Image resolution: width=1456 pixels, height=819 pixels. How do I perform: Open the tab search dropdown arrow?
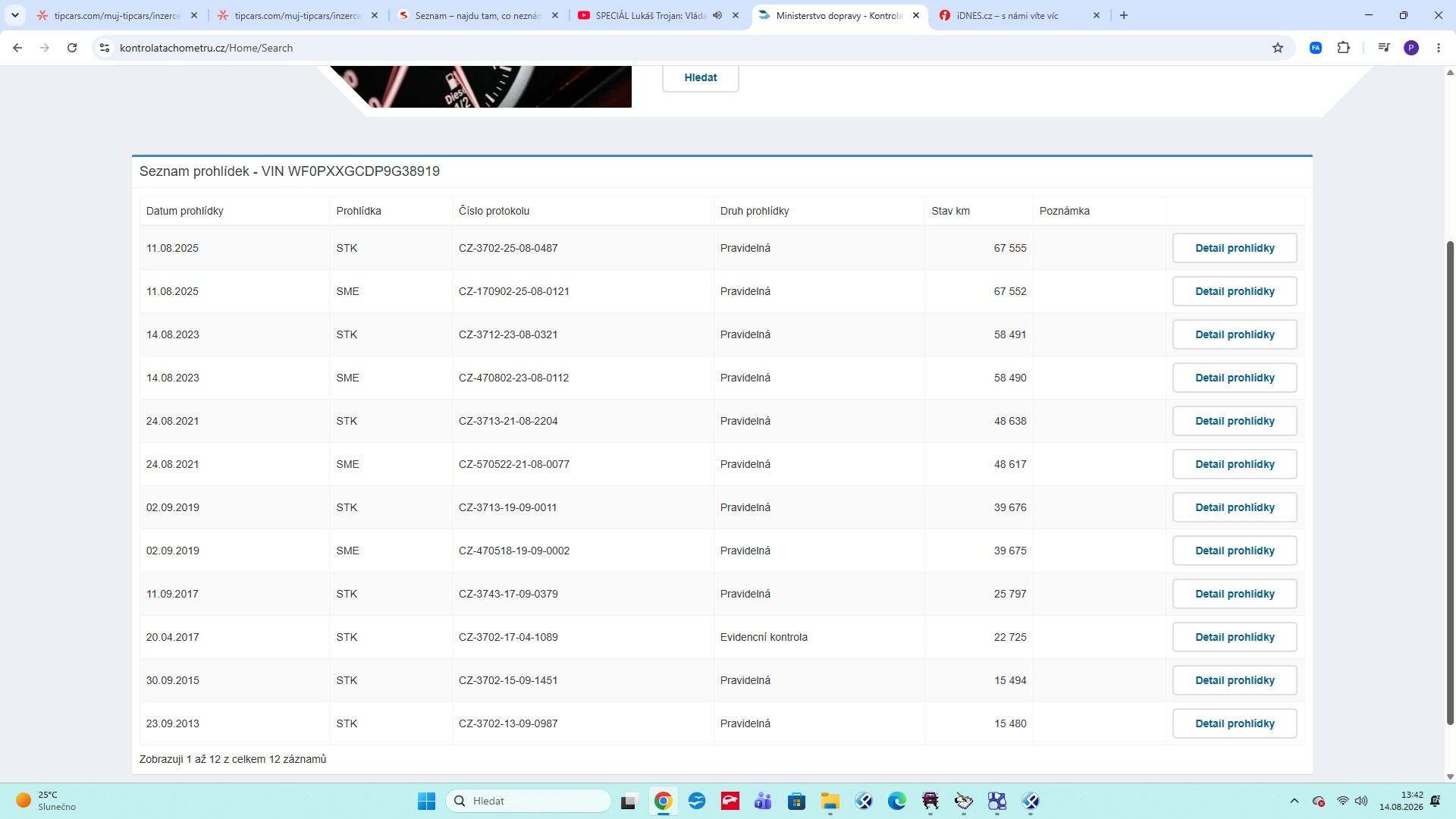(x=14, y=15)
